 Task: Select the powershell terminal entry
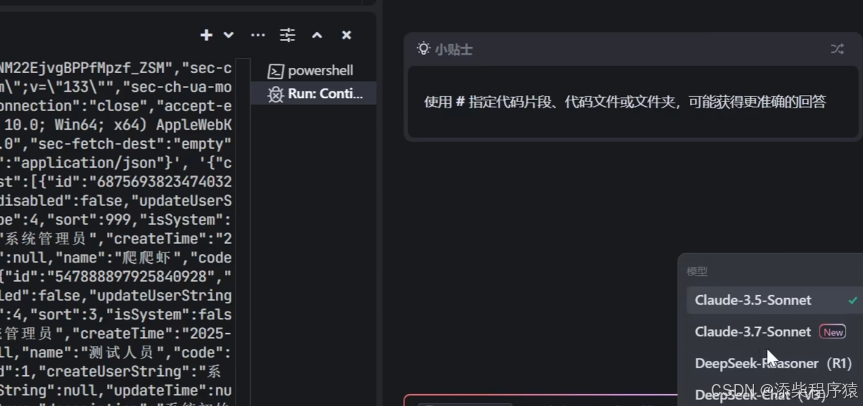pyautogui.click(x=313, y=70)
